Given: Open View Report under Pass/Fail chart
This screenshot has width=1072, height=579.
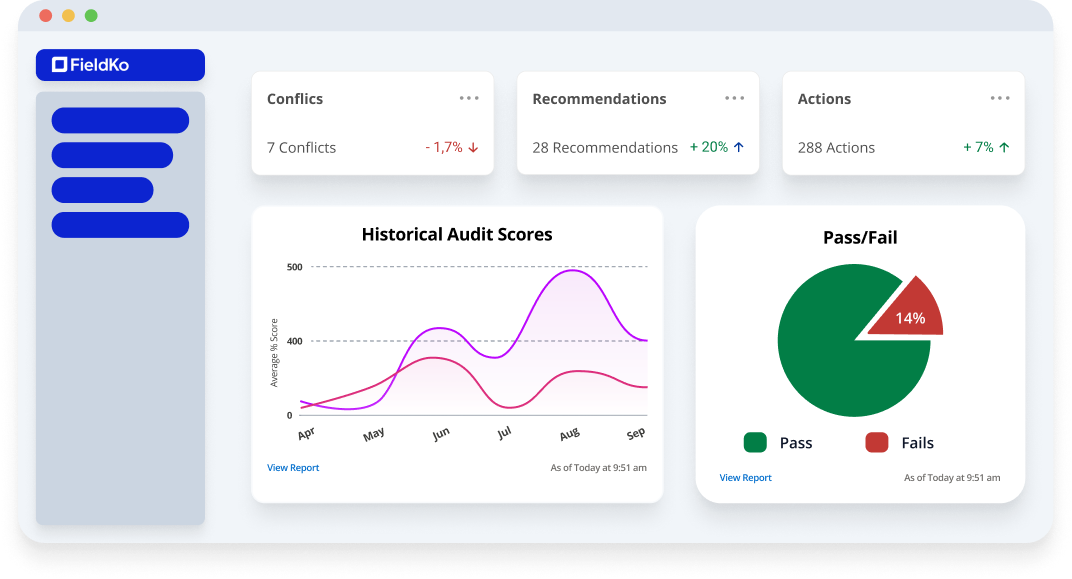Looking at the screenshot, I should pos(745,478).
